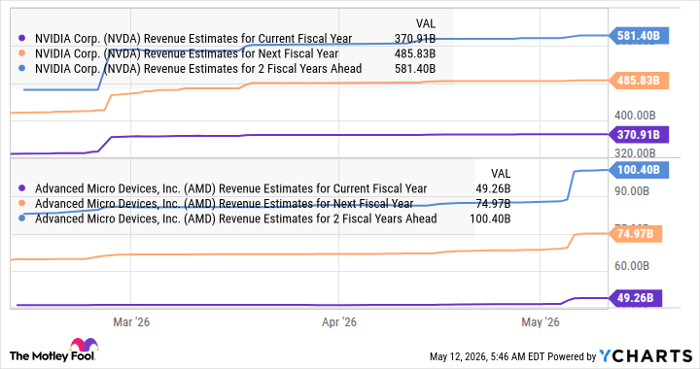Viewport: 700px width, 369px height.
Task: Select AMD Revenue Estimates for Current Fiscal Year label
Action: [x=231, y=189]
